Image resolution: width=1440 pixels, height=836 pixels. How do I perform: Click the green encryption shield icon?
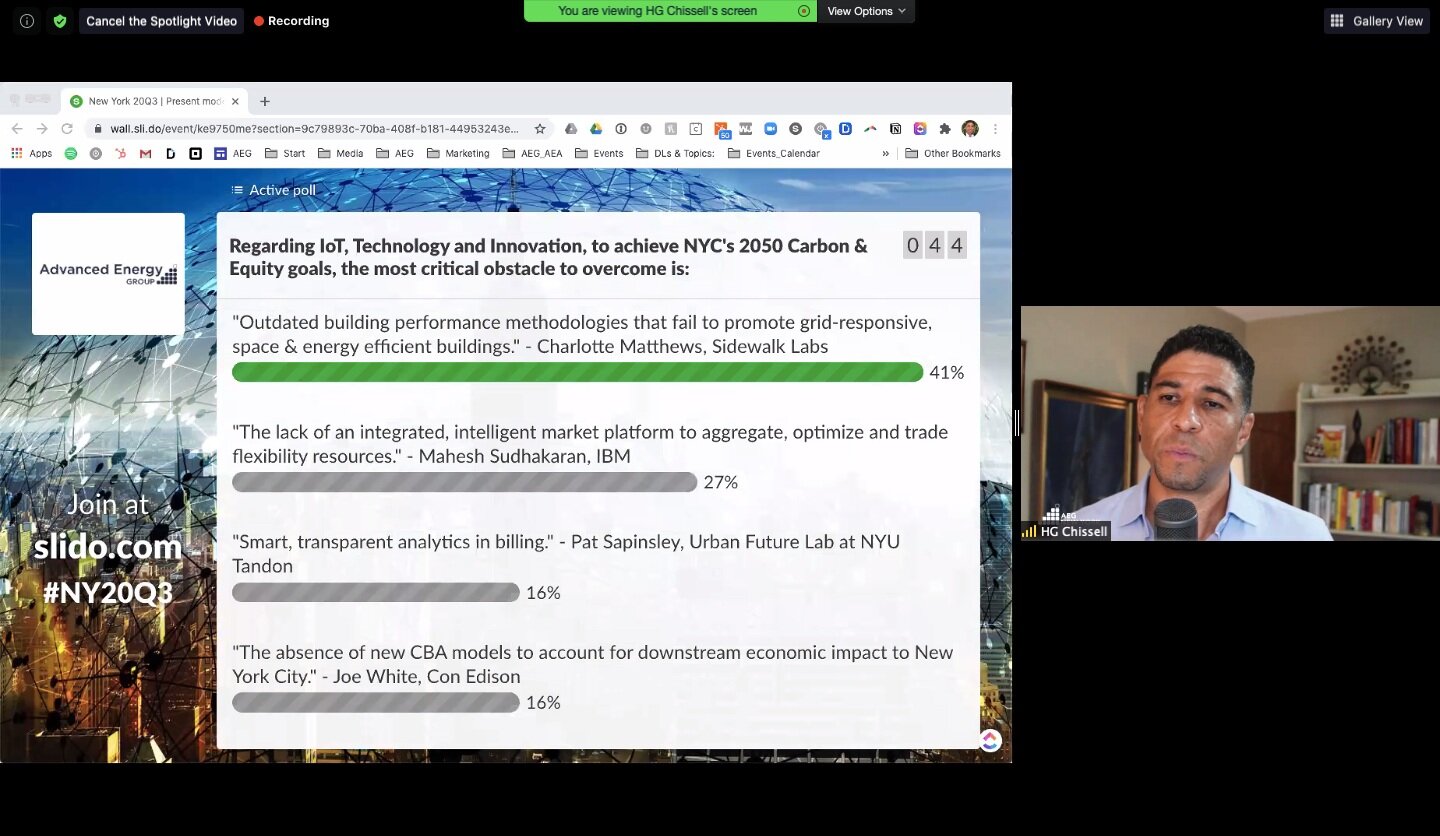tap(60, 21)
